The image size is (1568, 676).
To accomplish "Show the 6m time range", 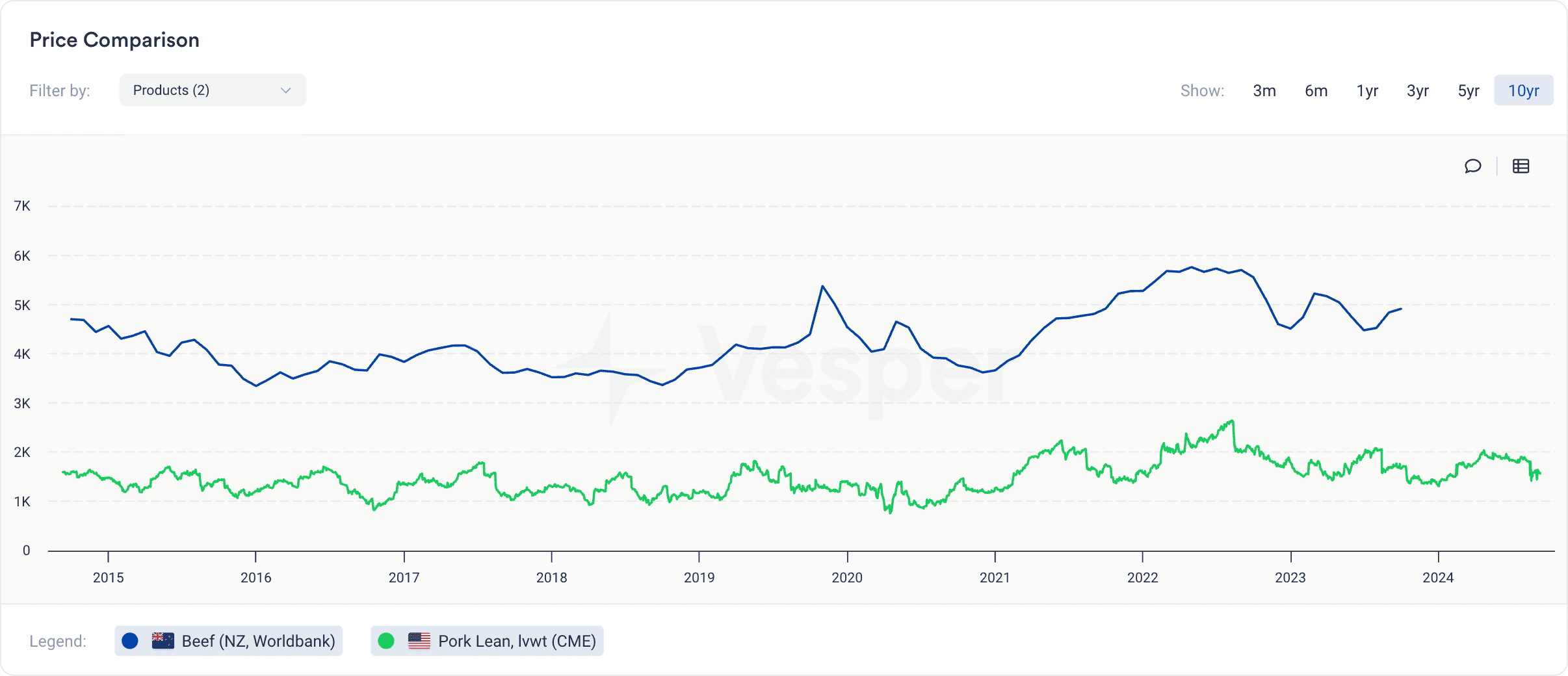I will (1316, 90).
